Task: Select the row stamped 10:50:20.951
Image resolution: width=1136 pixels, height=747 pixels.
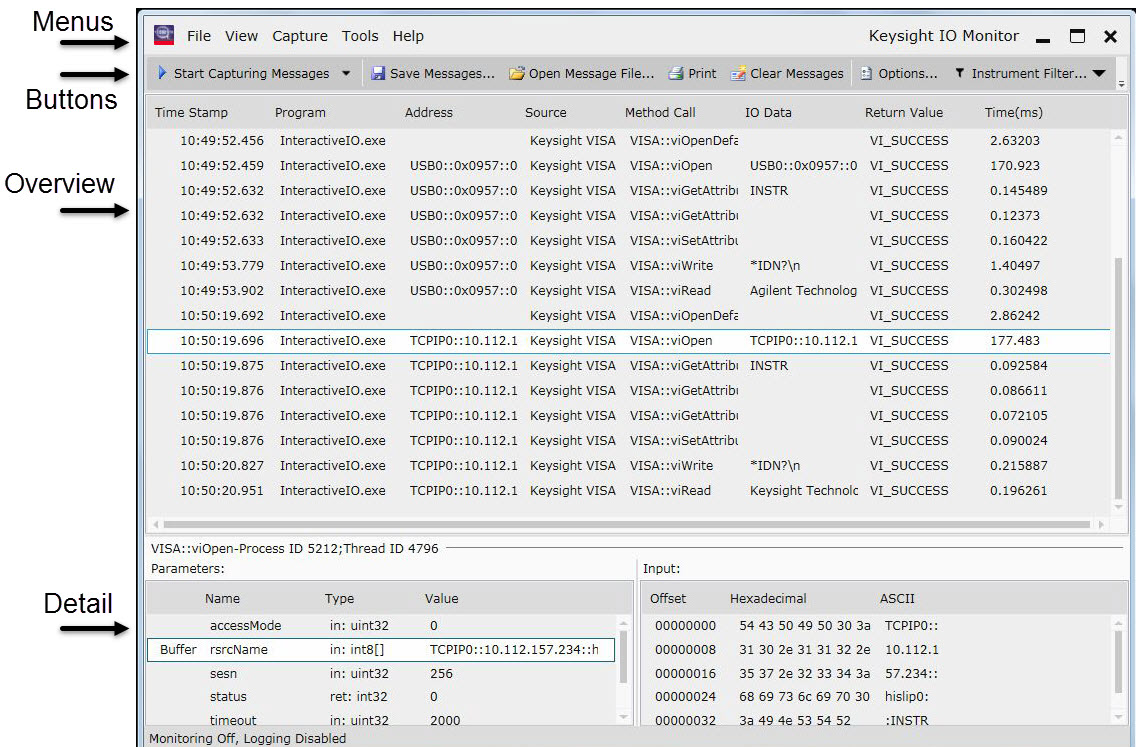Action: click(x=628, y=491)
